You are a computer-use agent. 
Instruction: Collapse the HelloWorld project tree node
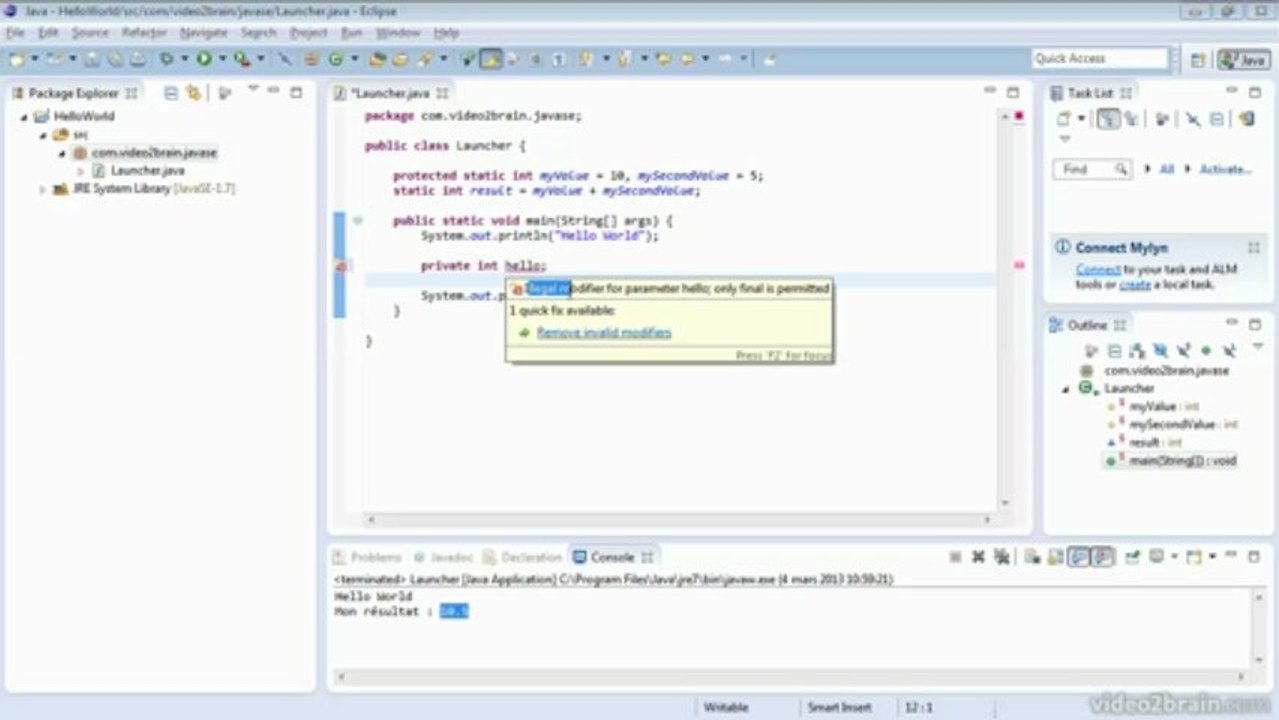(x=24, y=117)
